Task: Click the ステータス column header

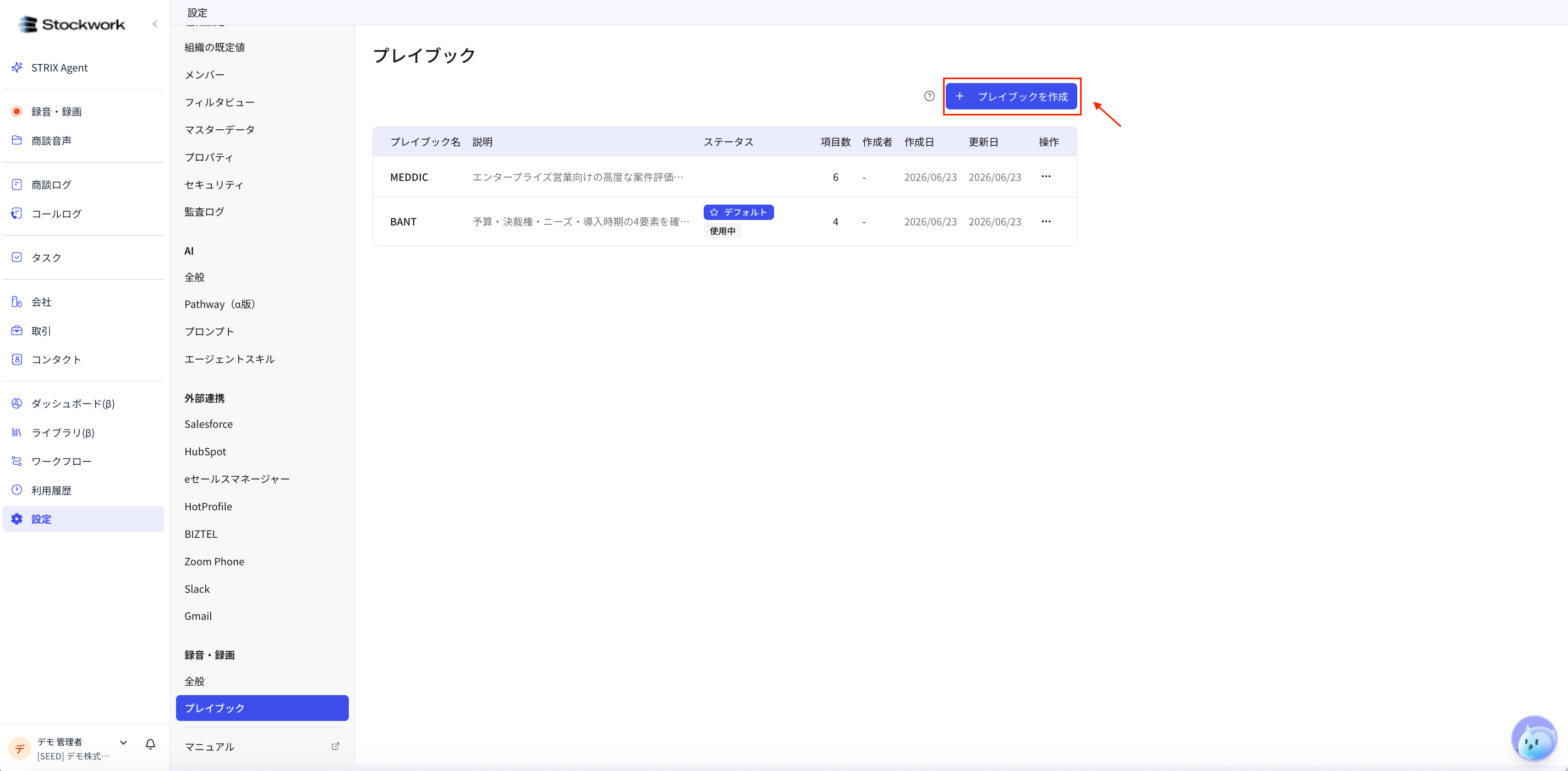Action: tap(728, 142)
